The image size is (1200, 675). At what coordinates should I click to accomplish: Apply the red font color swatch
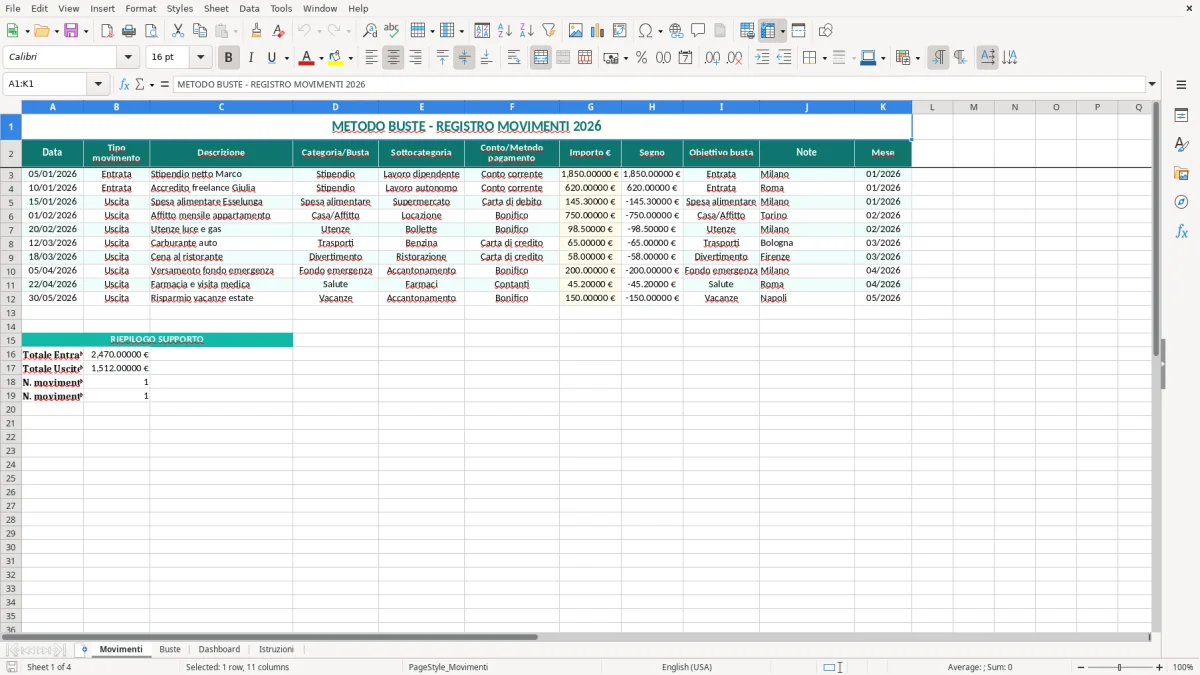[x=307, y=58]
